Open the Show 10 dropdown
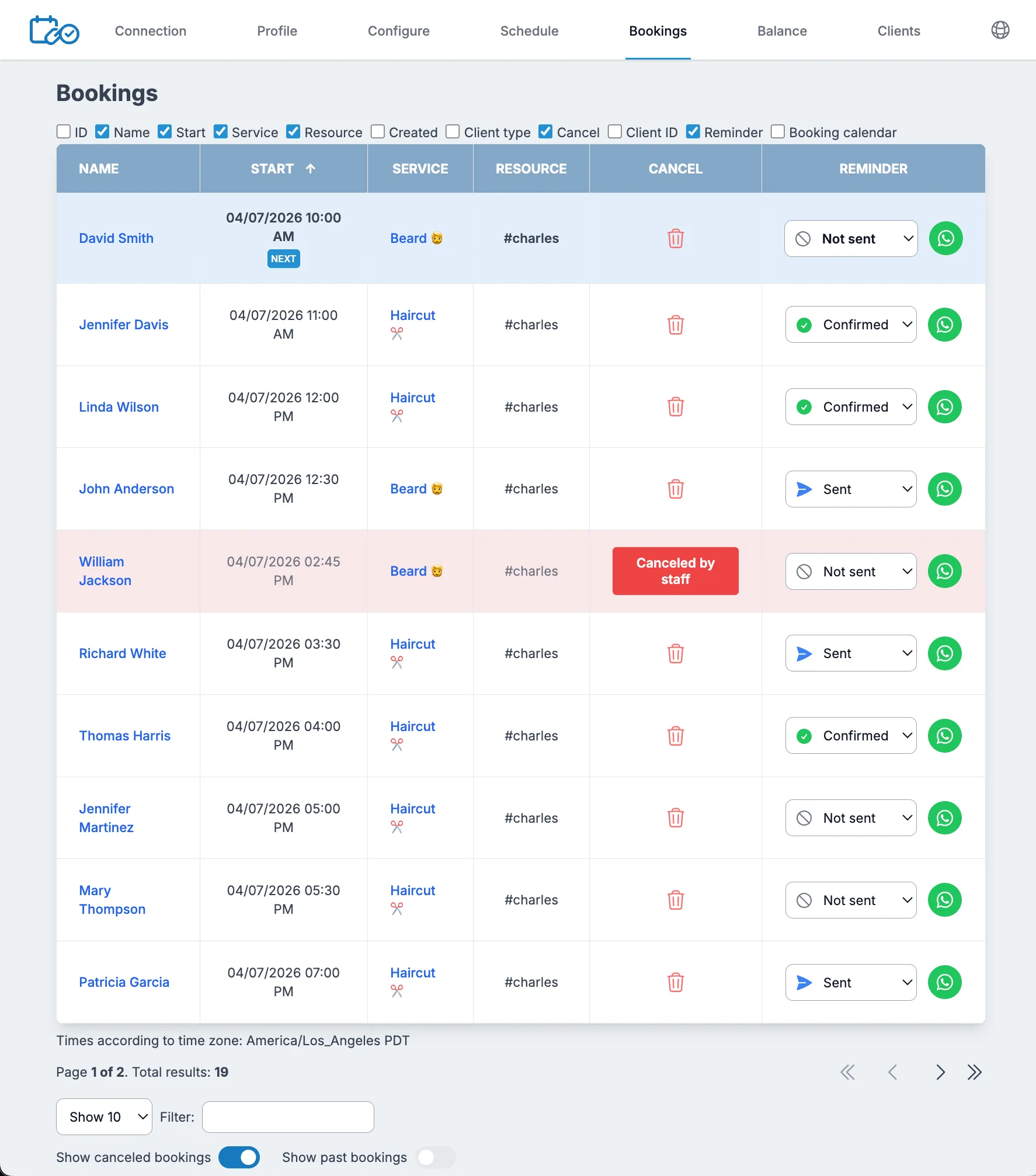Image resolution: width=1036 pixels, height=1176 pixels. (x=103, y=1116)
